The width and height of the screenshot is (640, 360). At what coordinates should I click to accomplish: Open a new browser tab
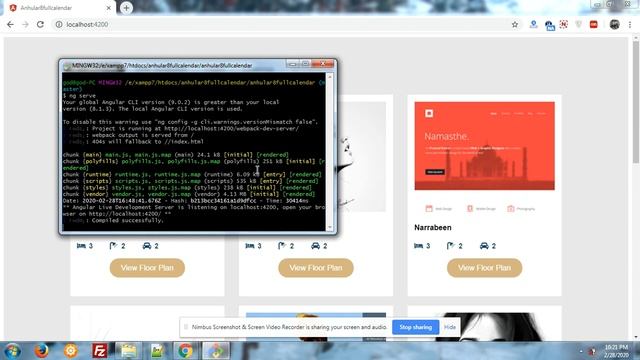[126, 8]
